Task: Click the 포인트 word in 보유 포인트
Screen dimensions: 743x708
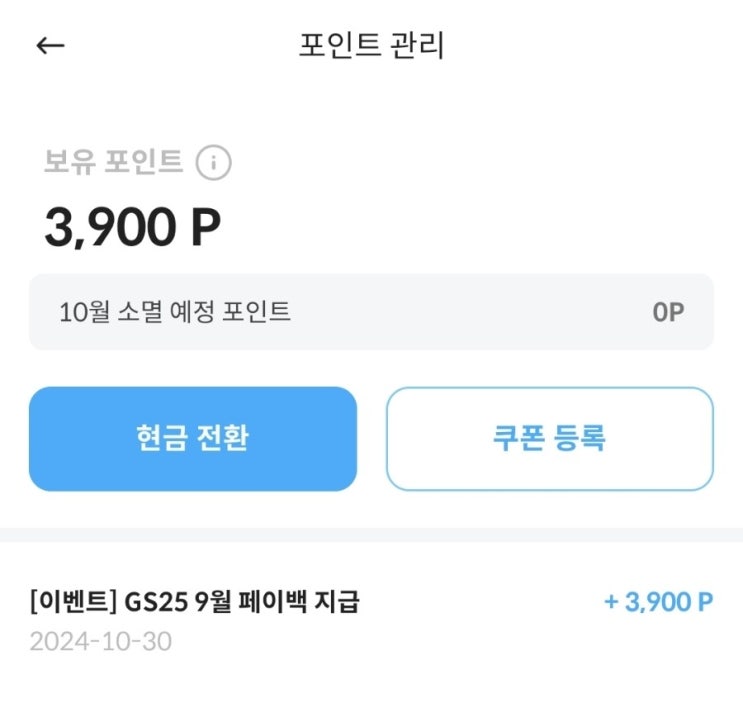Action: 146,162
